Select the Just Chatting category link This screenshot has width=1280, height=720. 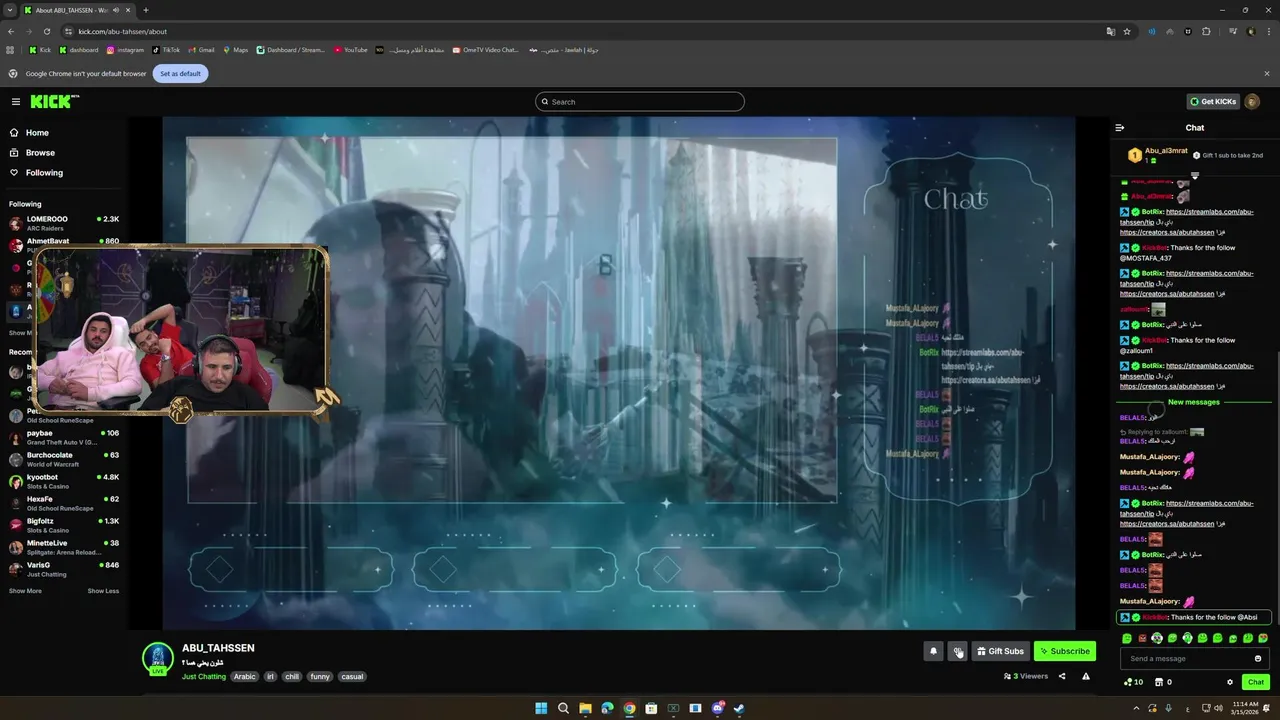[204, 677]
